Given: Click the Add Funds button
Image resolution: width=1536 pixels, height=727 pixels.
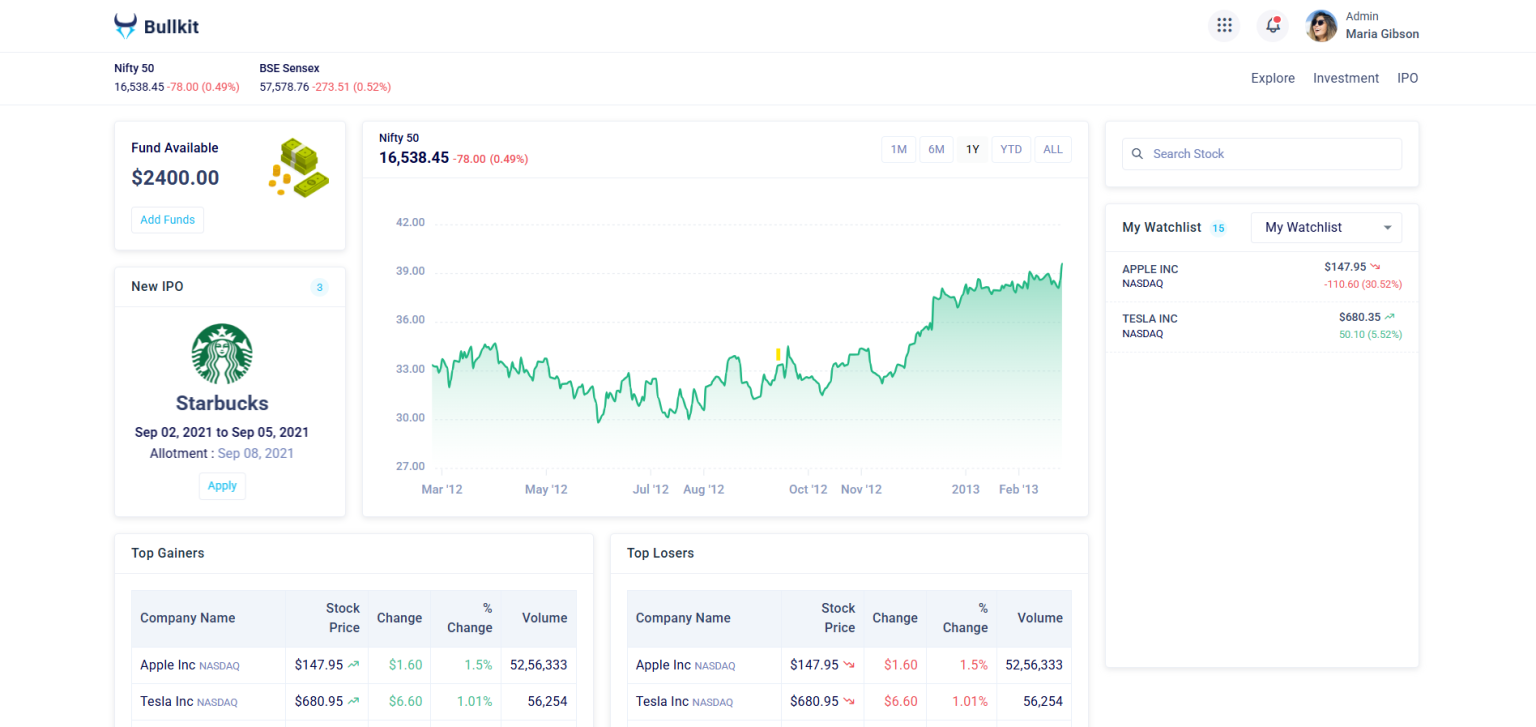Looking at the screenshot, I should (x=167, y=219).
